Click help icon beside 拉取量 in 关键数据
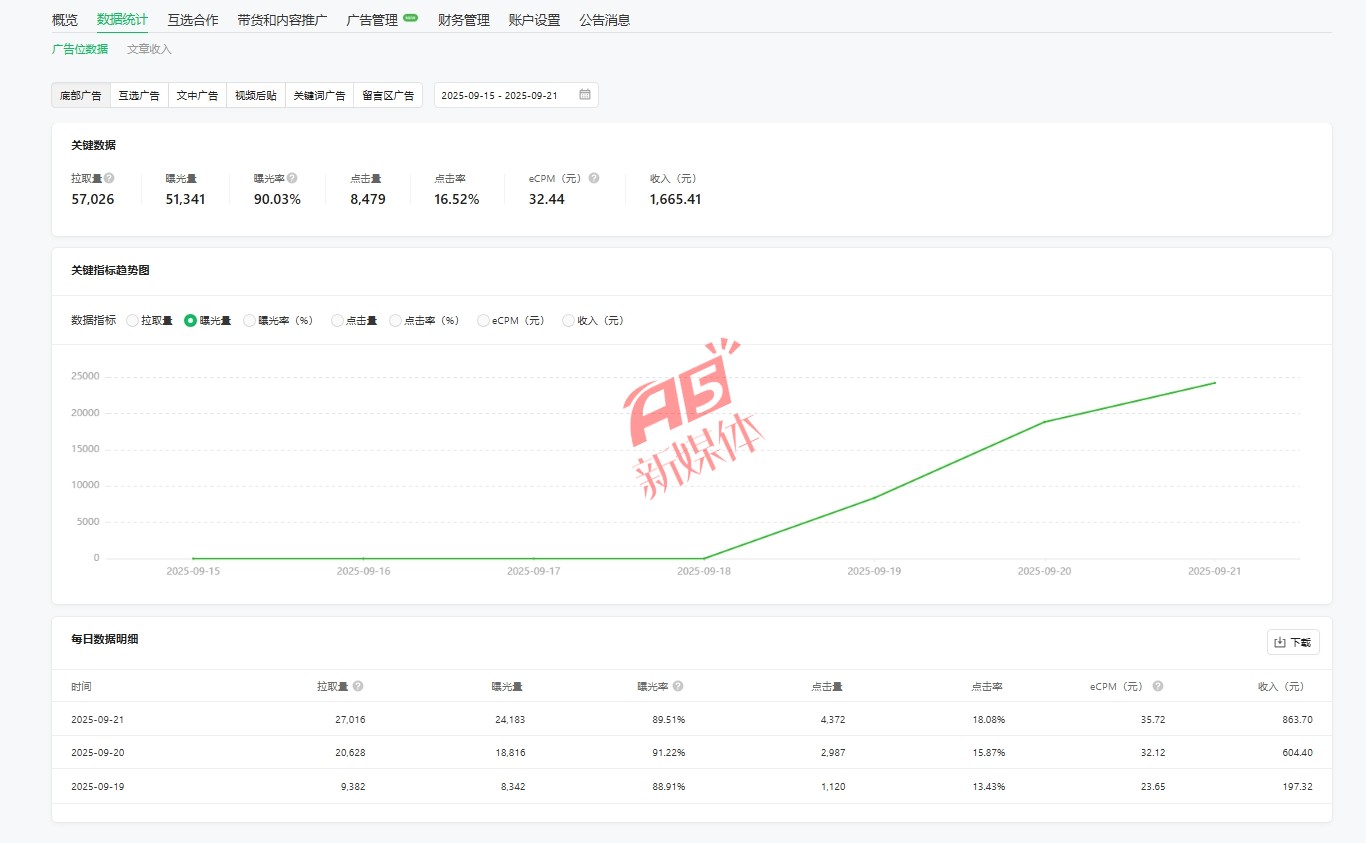 [109, 178]
